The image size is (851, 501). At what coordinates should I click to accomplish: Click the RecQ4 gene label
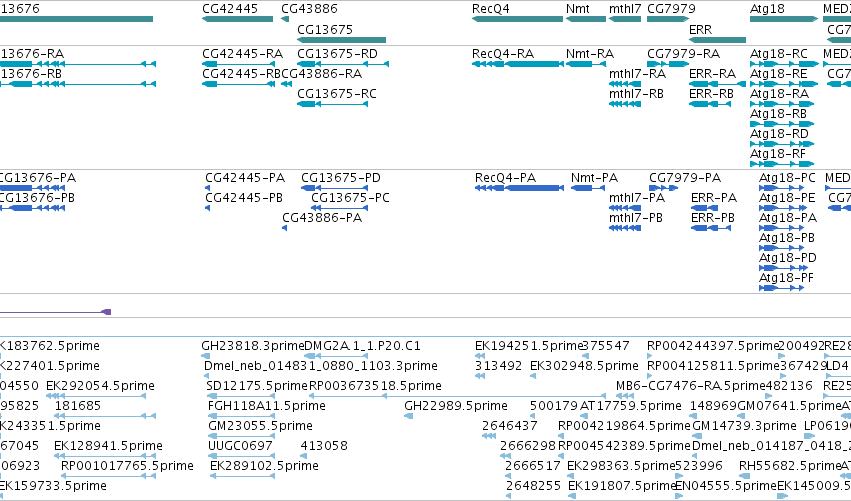490,9
